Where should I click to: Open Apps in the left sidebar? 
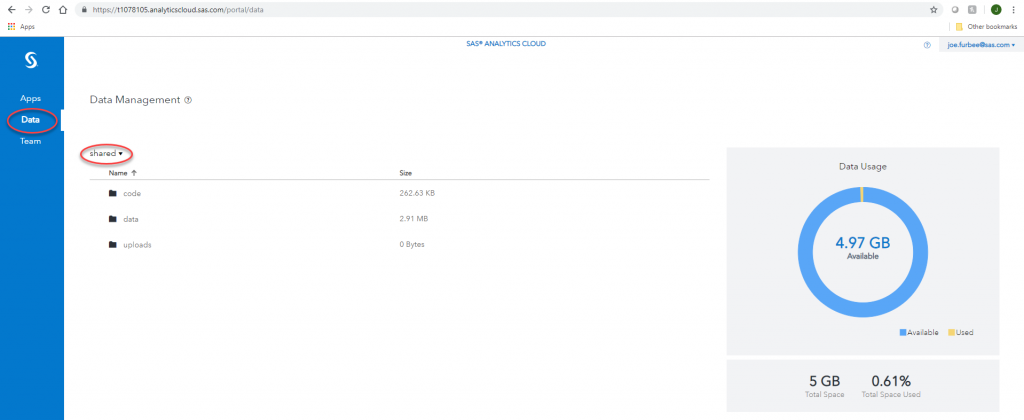[31, 98]
